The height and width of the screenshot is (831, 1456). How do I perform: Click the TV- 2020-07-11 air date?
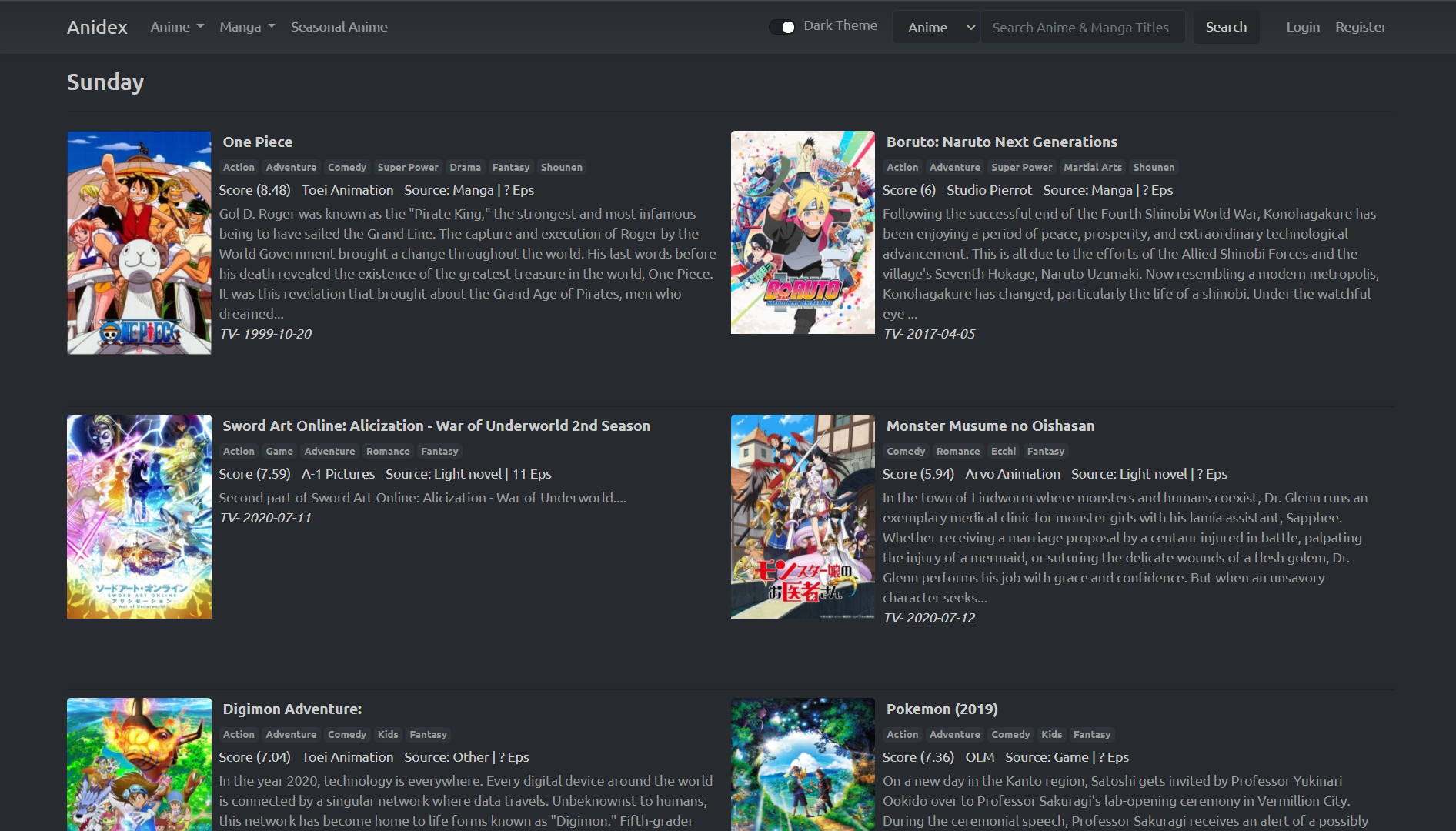[x=265, y=518]
